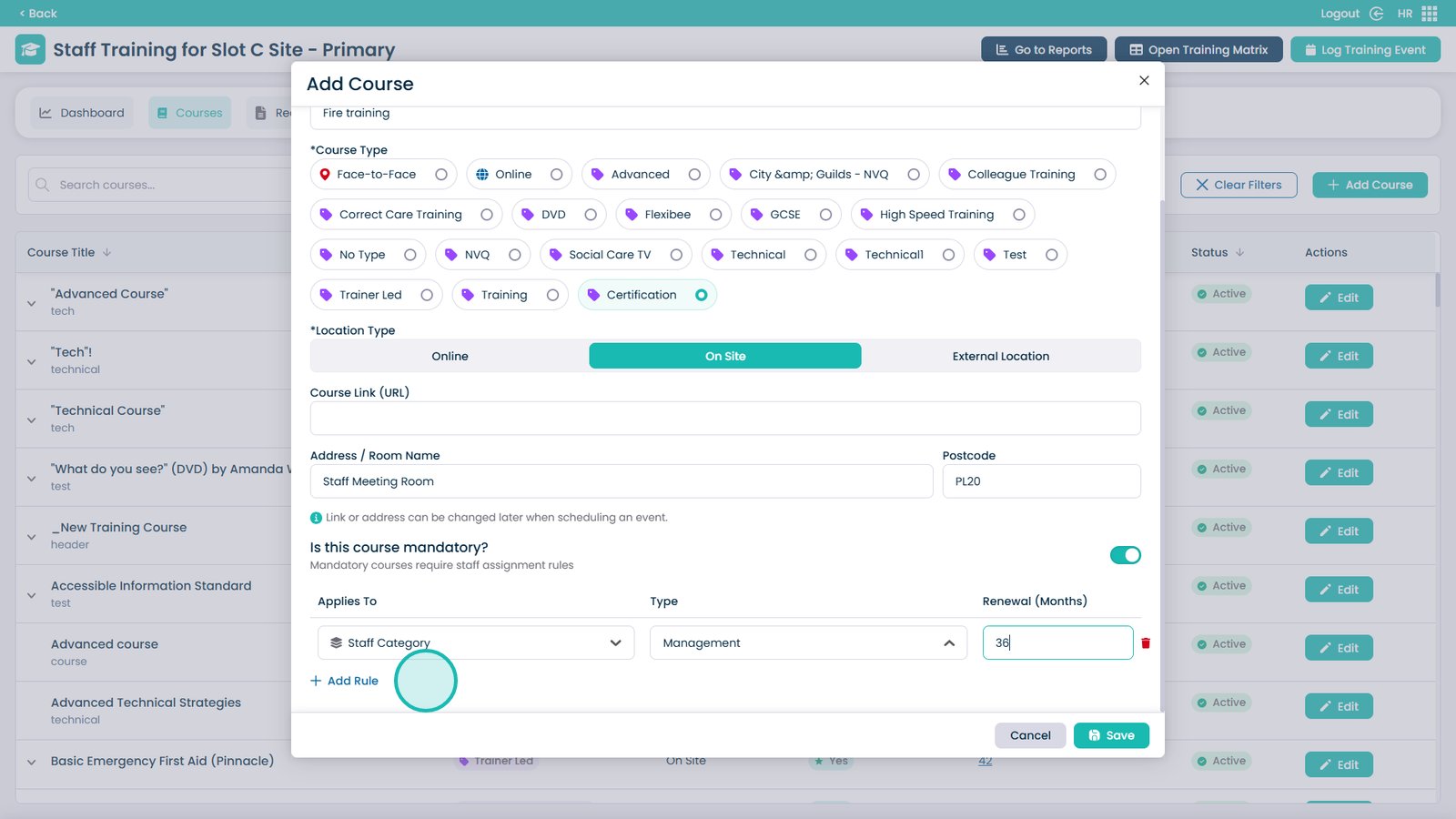Click the info icon beside link or address note
Screen dimensions: 1456x819
pyautogui.click(x=316, y=518)
